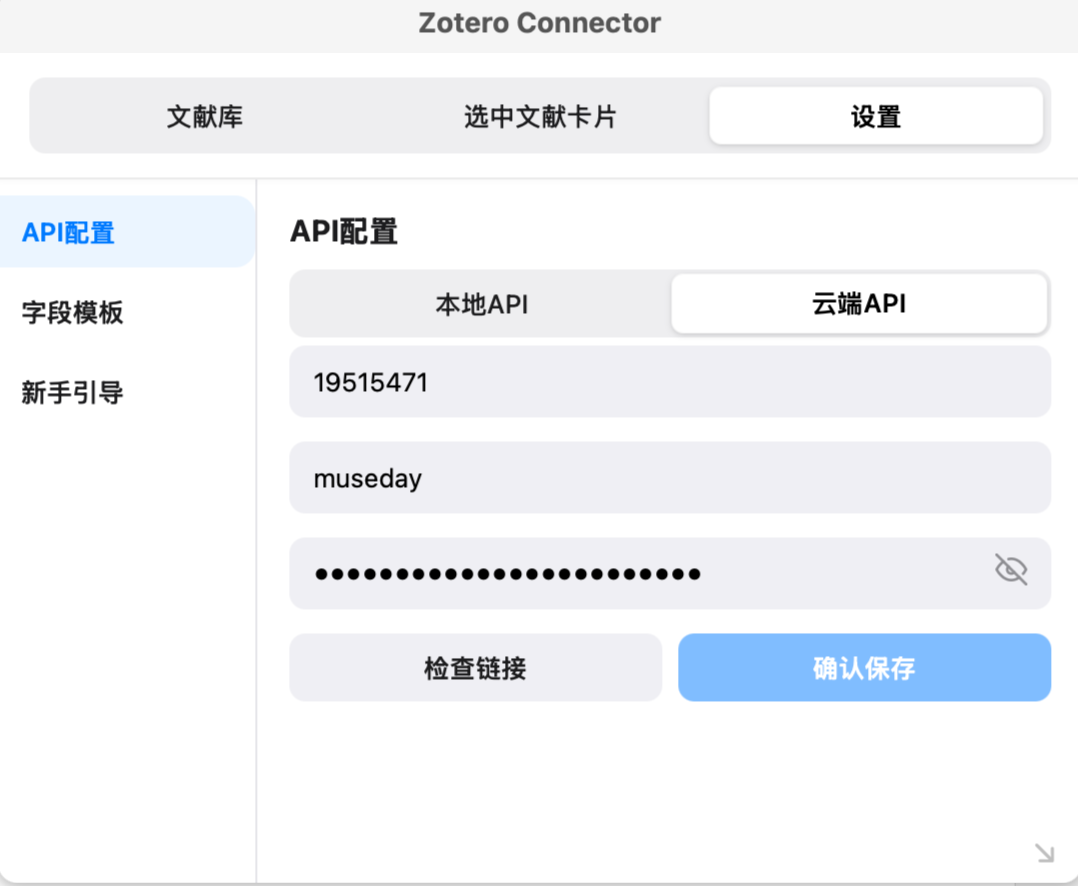Screen dimensions: 1078x886
Task: Select the 云端API segment
Action: pyautogui.click(x=859, y=304)
